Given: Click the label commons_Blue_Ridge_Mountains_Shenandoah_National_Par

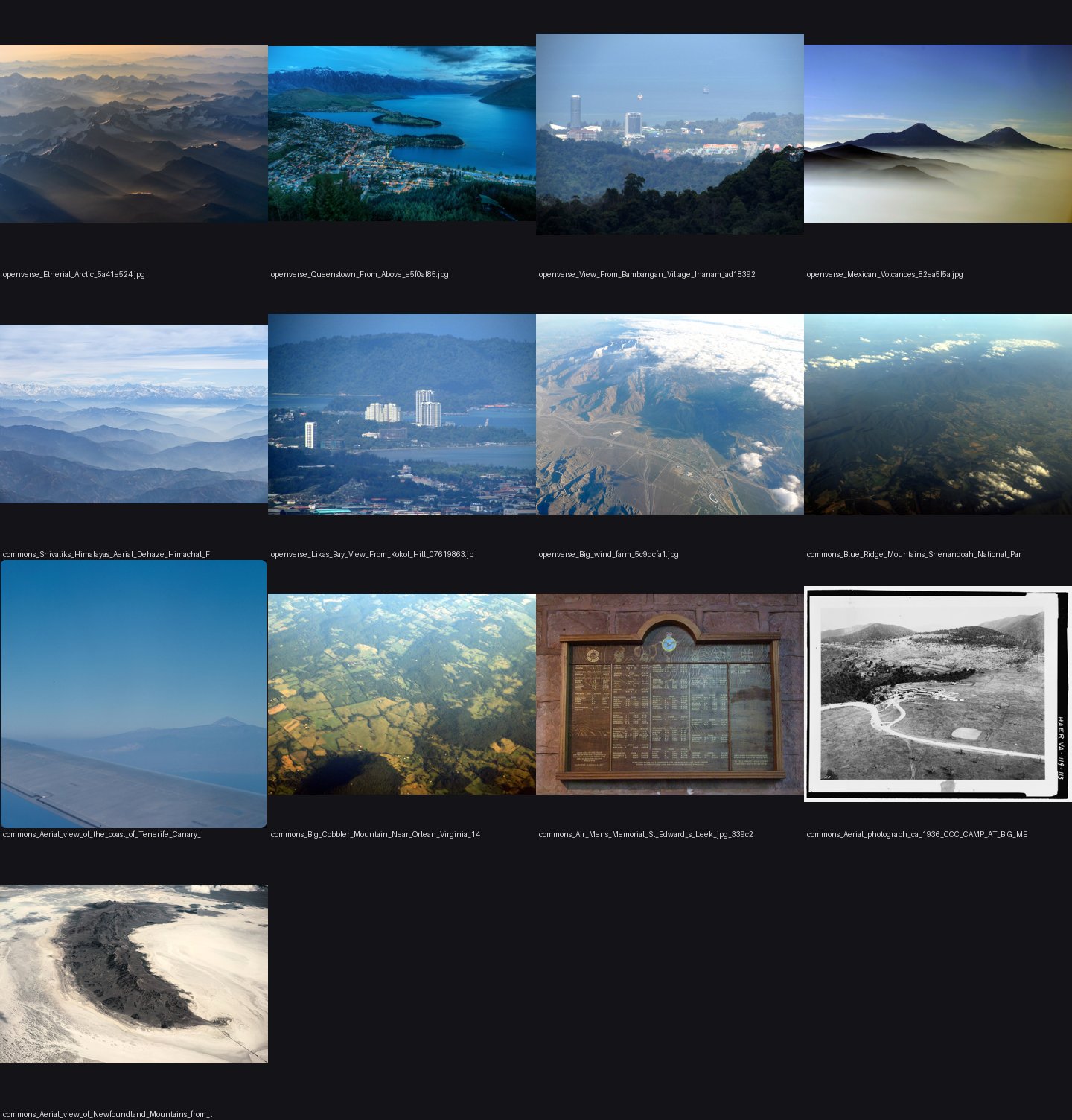Looking at the screenshot, I should (913, 554).
